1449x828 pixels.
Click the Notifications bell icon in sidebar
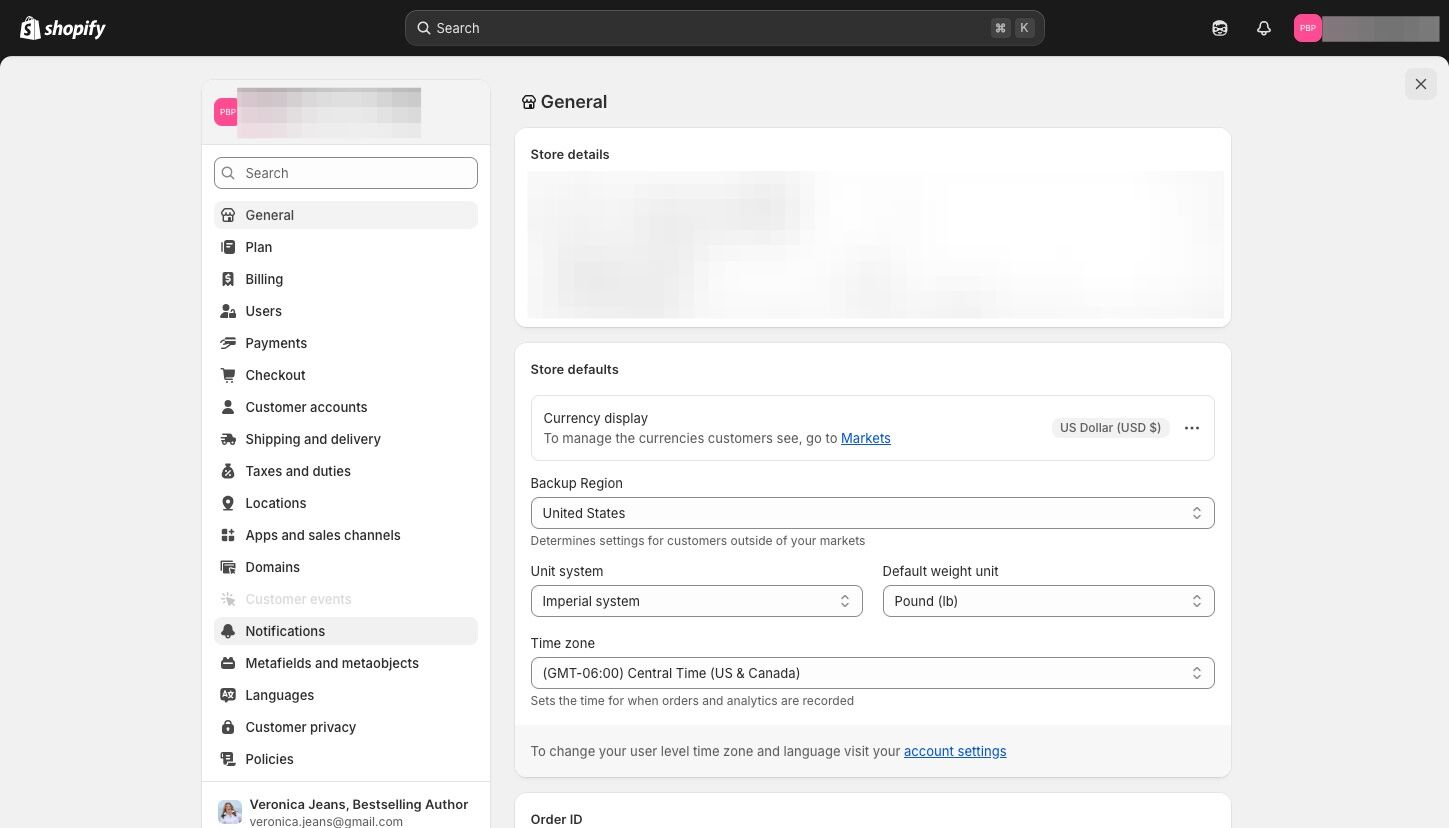[228, 631]
